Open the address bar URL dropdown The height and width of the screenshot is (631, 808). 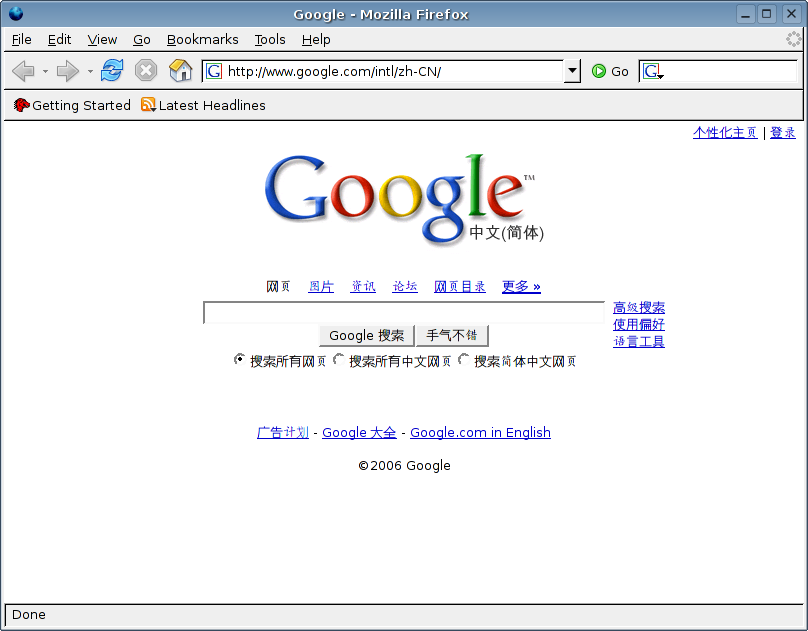572,71
